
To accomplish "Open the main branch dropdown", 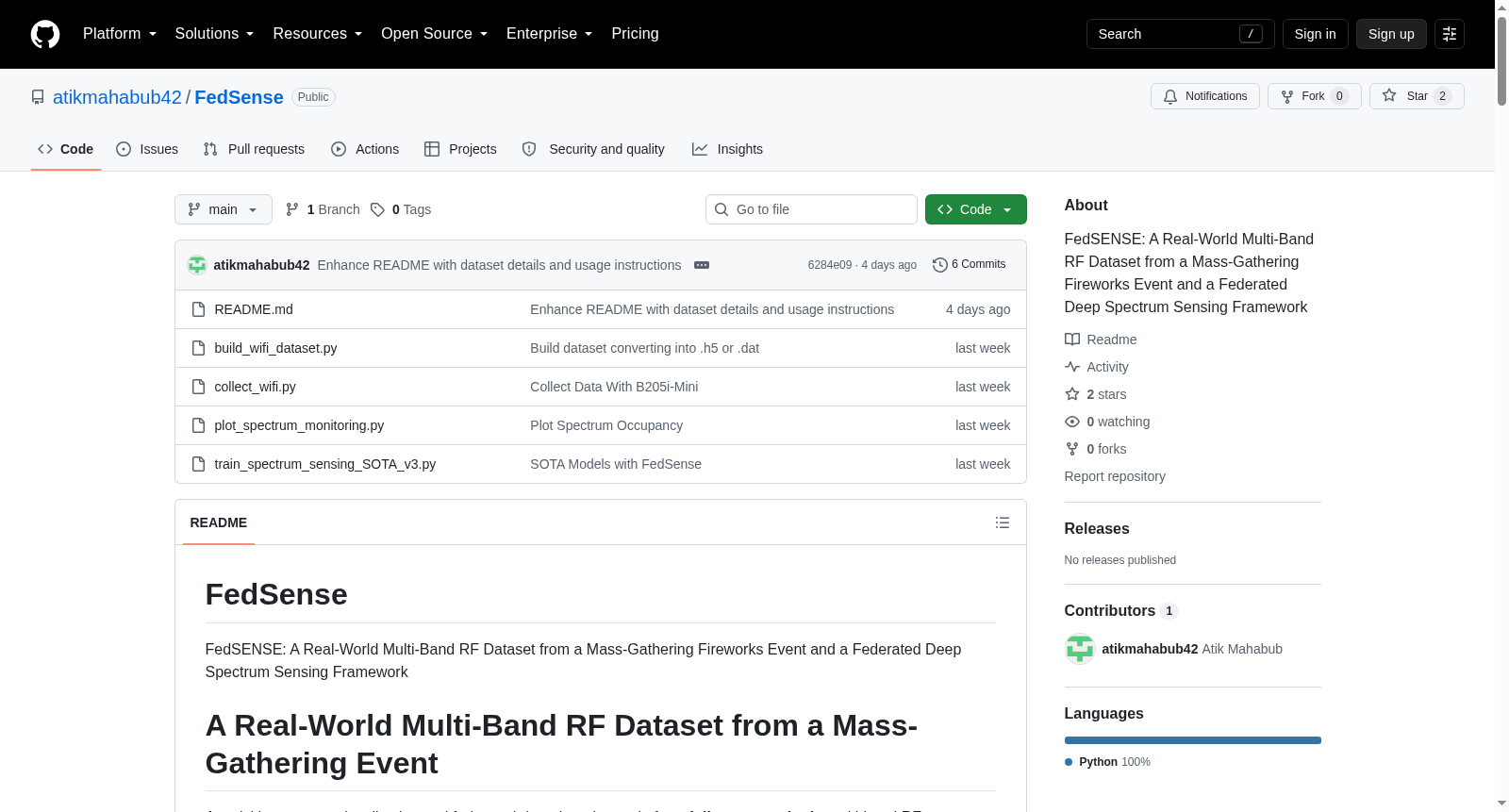I will pos(224,209).
